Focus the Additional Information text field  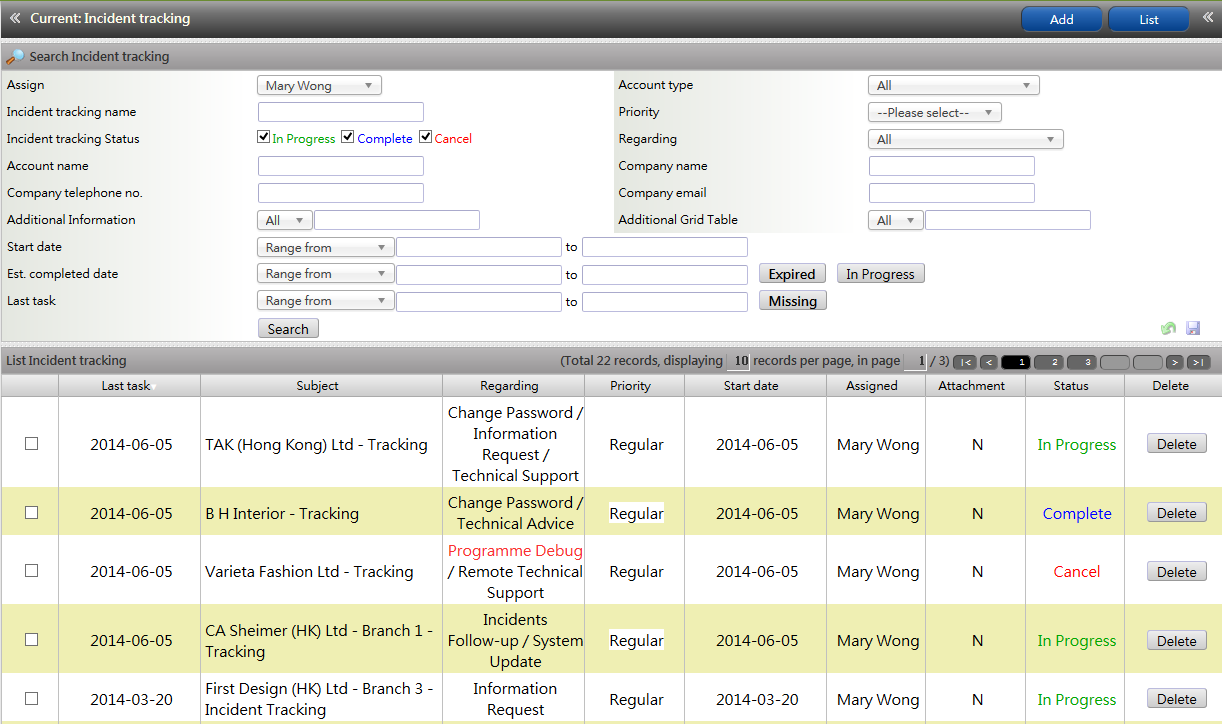pos(397,220)
